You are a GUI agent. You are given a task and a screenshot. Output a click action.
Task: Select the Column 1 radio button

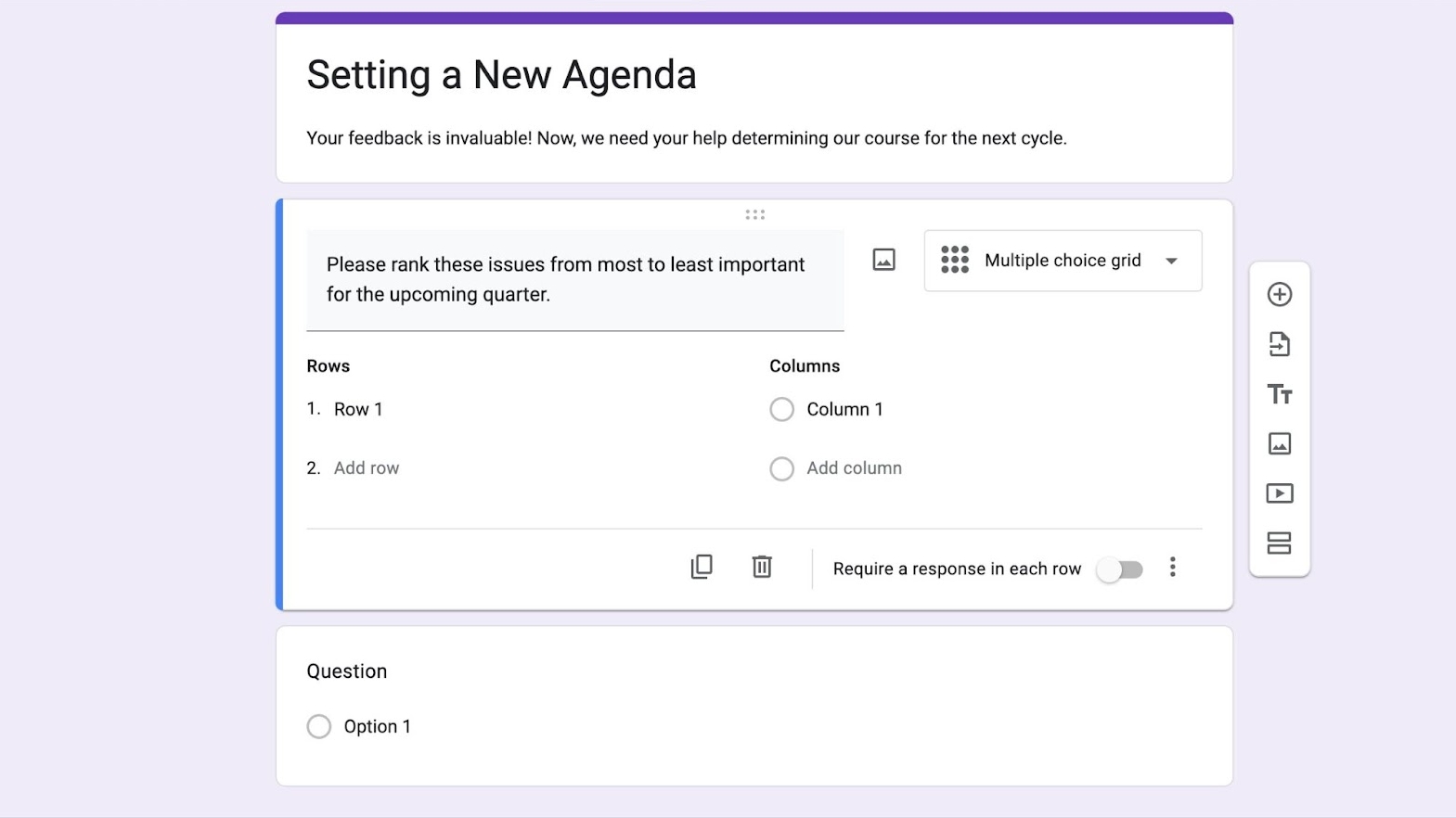coord(782,410)
